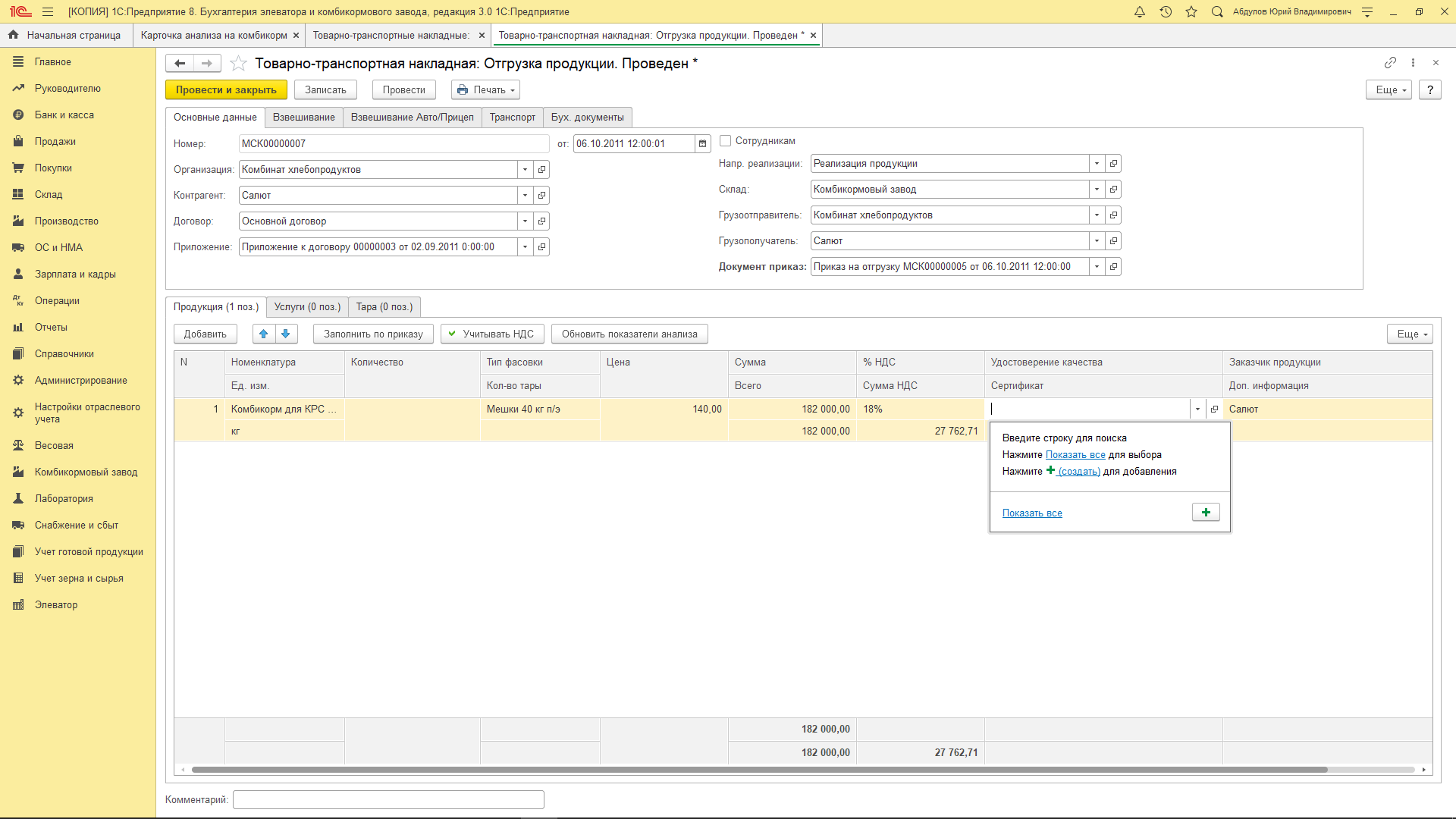Move row up with blue arrow
This screenshot has height=819, width=1456.
(x=263, y=334)
